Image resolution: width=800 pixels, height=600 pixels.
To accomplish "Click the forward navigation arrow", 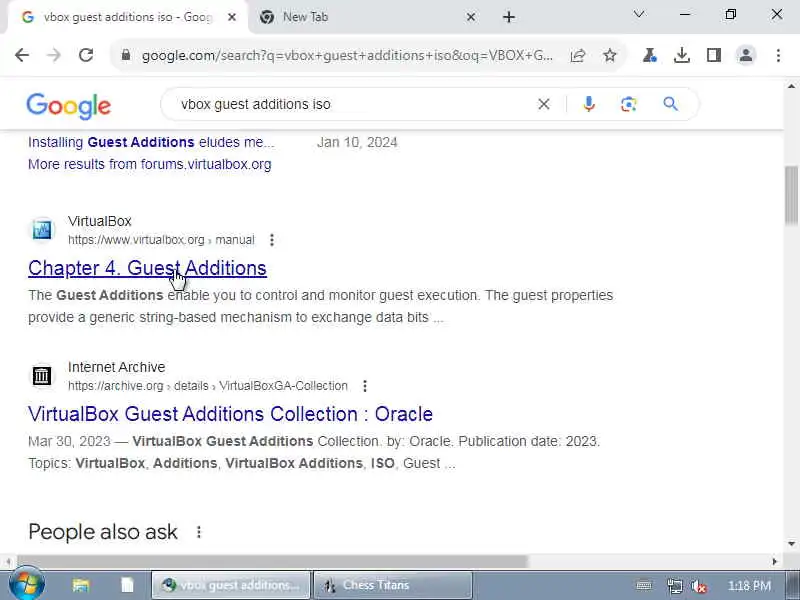I will 54,55.
